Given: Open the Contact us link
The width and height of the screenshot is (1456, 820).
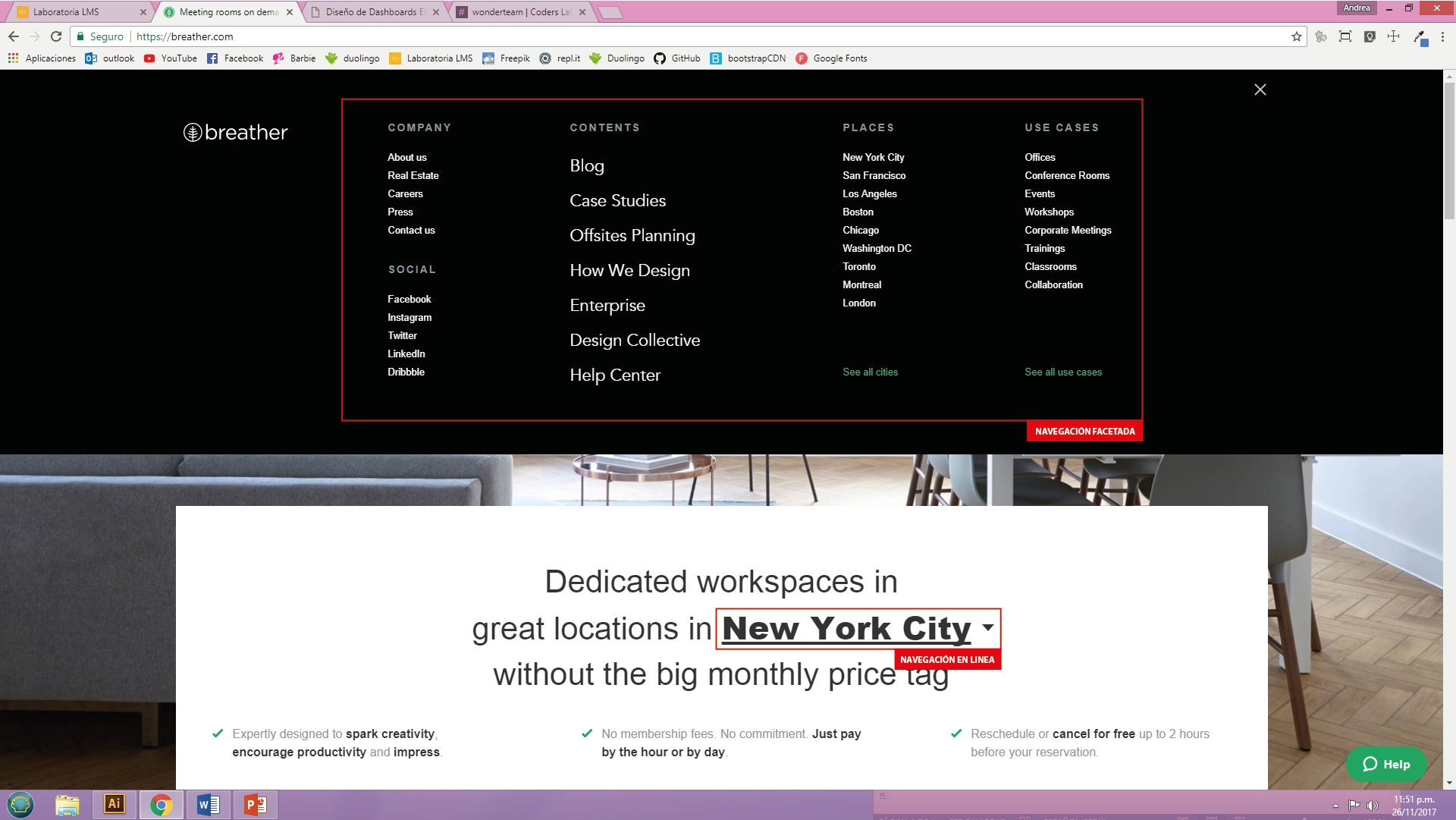Looking at the screenshot, I should pos(411,230).
